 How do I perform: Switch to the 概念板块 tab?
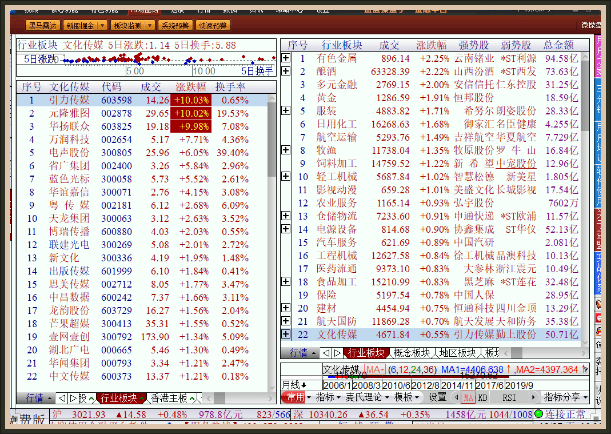pos(411,353)
